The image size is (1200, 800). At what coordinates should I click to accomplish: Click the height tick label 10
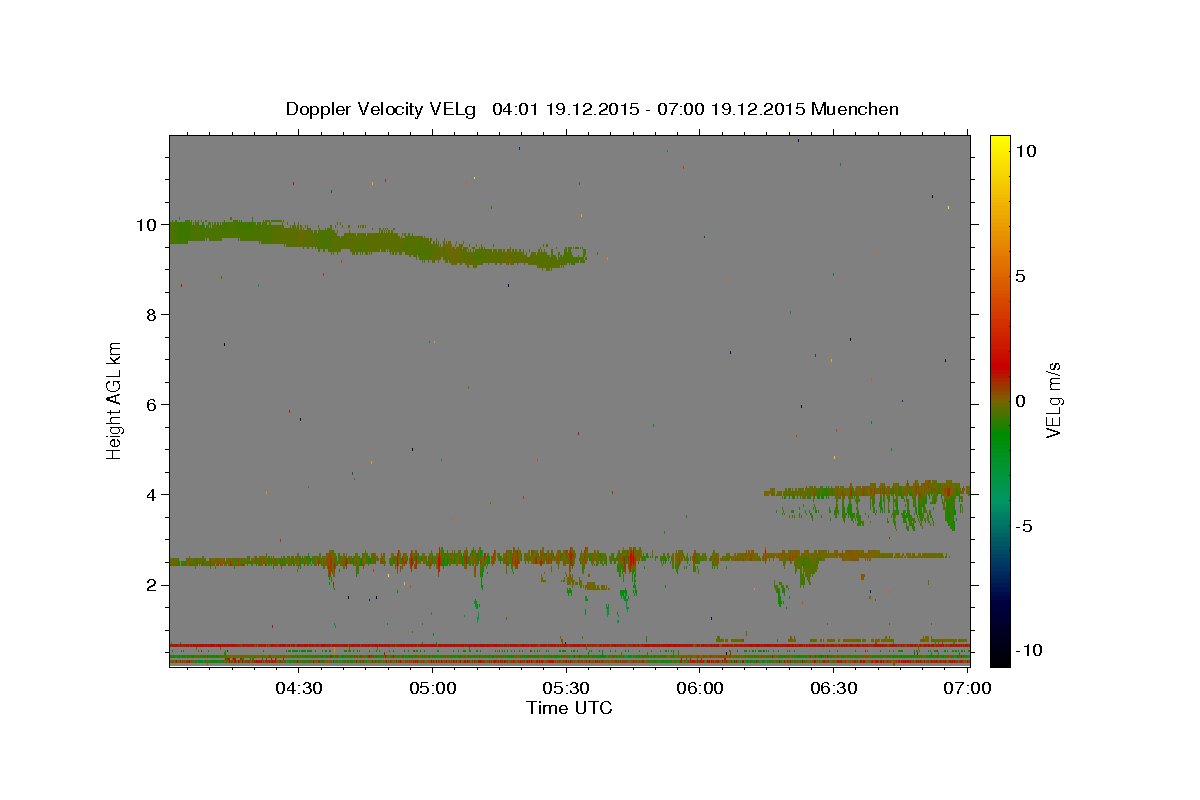click(x=148, y=224)
